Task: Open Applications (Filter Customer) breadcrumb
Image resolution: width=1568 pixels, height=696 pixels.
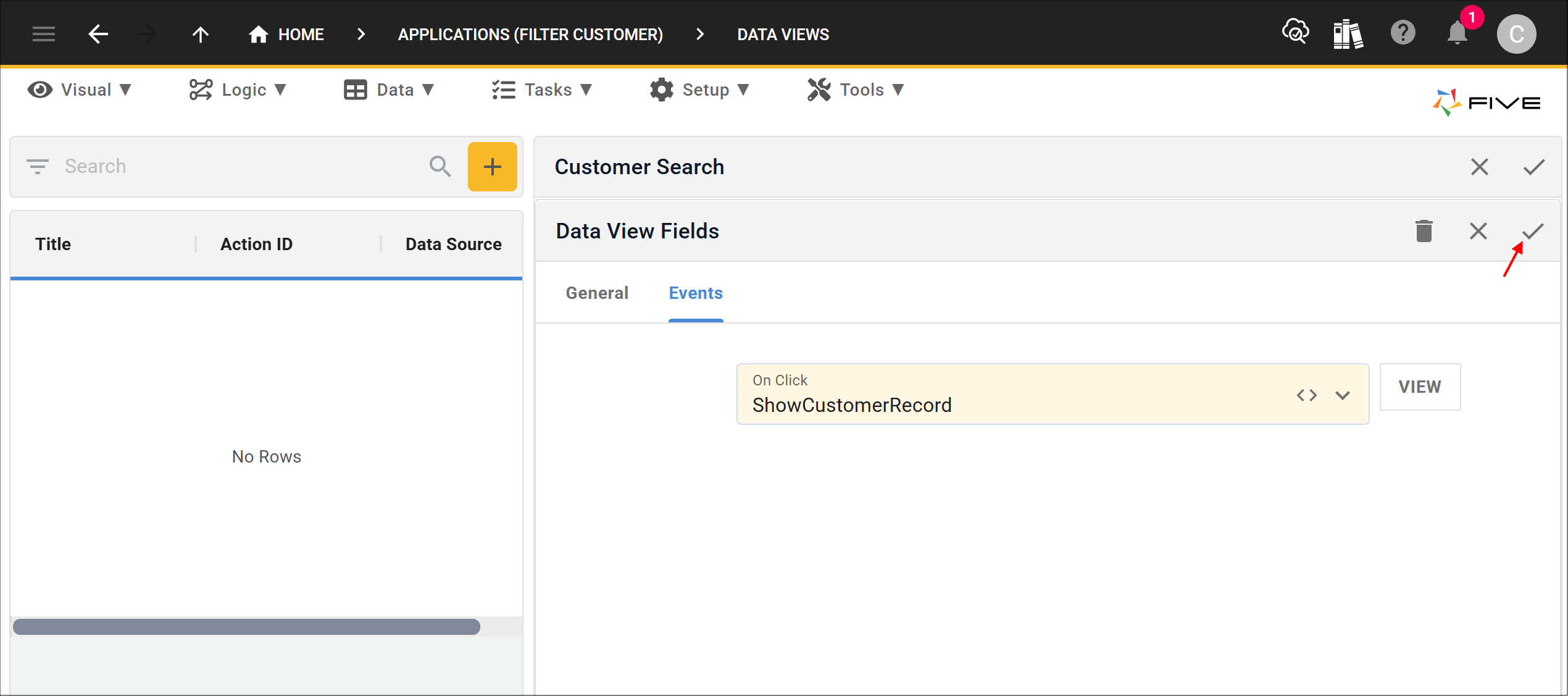Action: pos(530,35)
